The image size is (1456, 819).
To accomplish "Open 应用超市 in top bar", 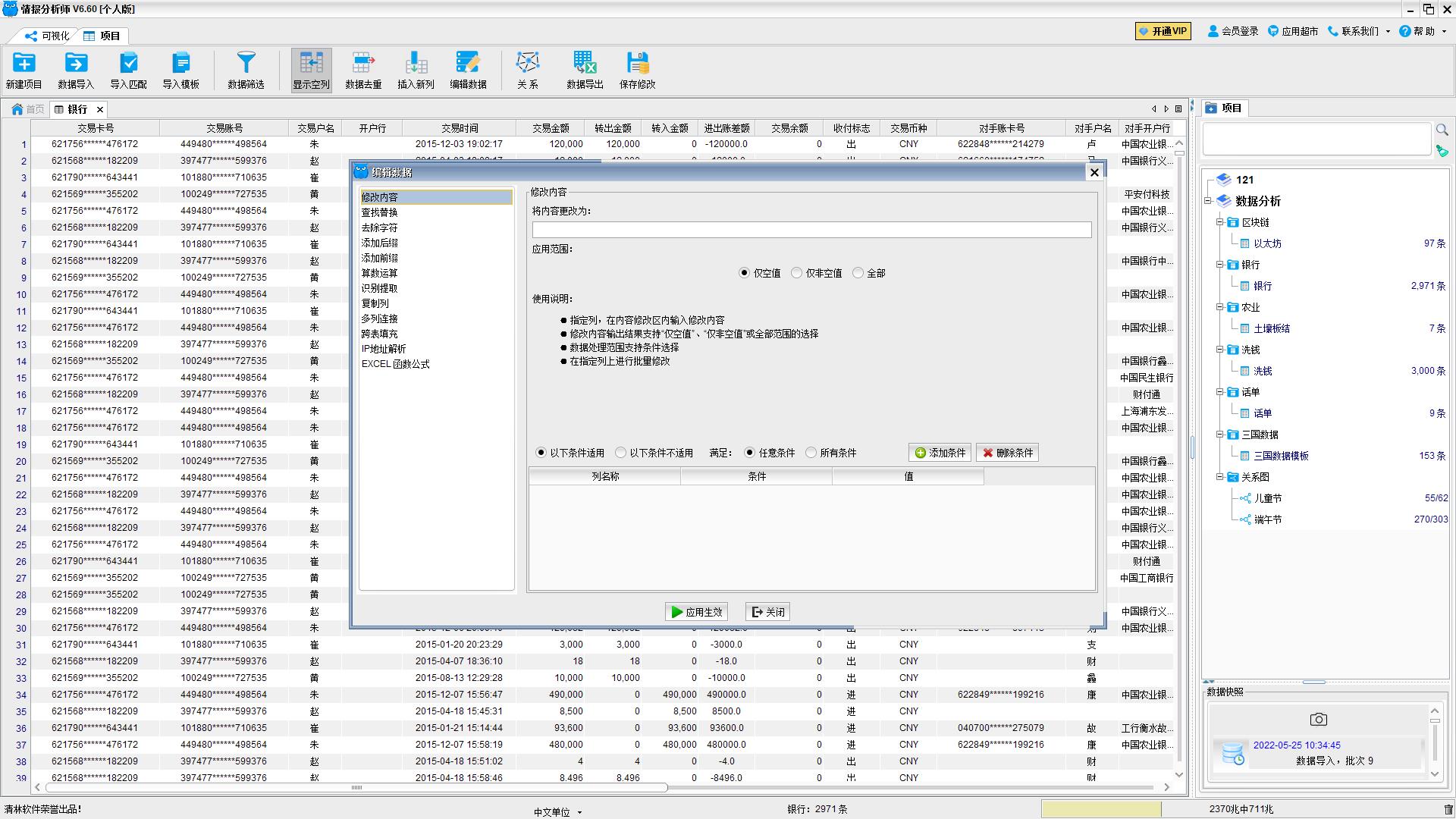I will tap(1293, 31).
